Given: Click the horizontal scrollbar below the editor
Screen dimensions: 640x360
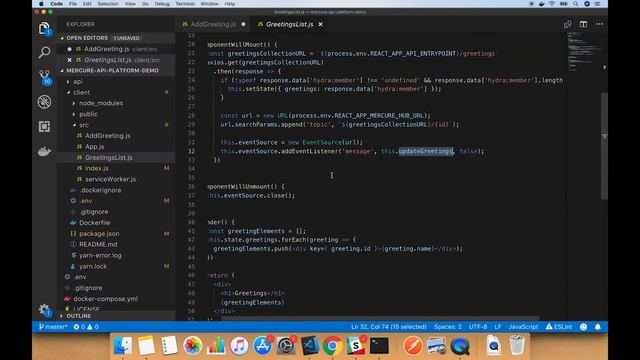Looking at the screenshot, I should coord(380,318).
